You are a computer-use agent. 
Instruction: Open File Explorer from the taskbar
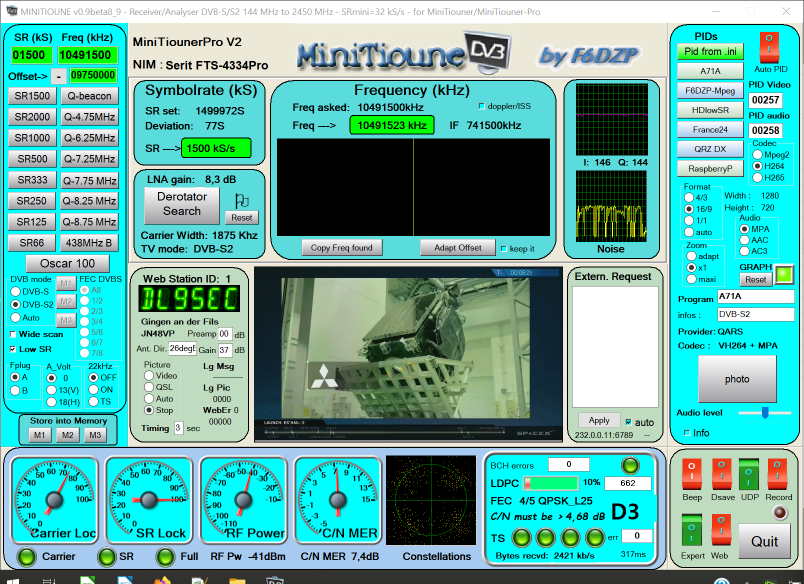click(237, 580)
